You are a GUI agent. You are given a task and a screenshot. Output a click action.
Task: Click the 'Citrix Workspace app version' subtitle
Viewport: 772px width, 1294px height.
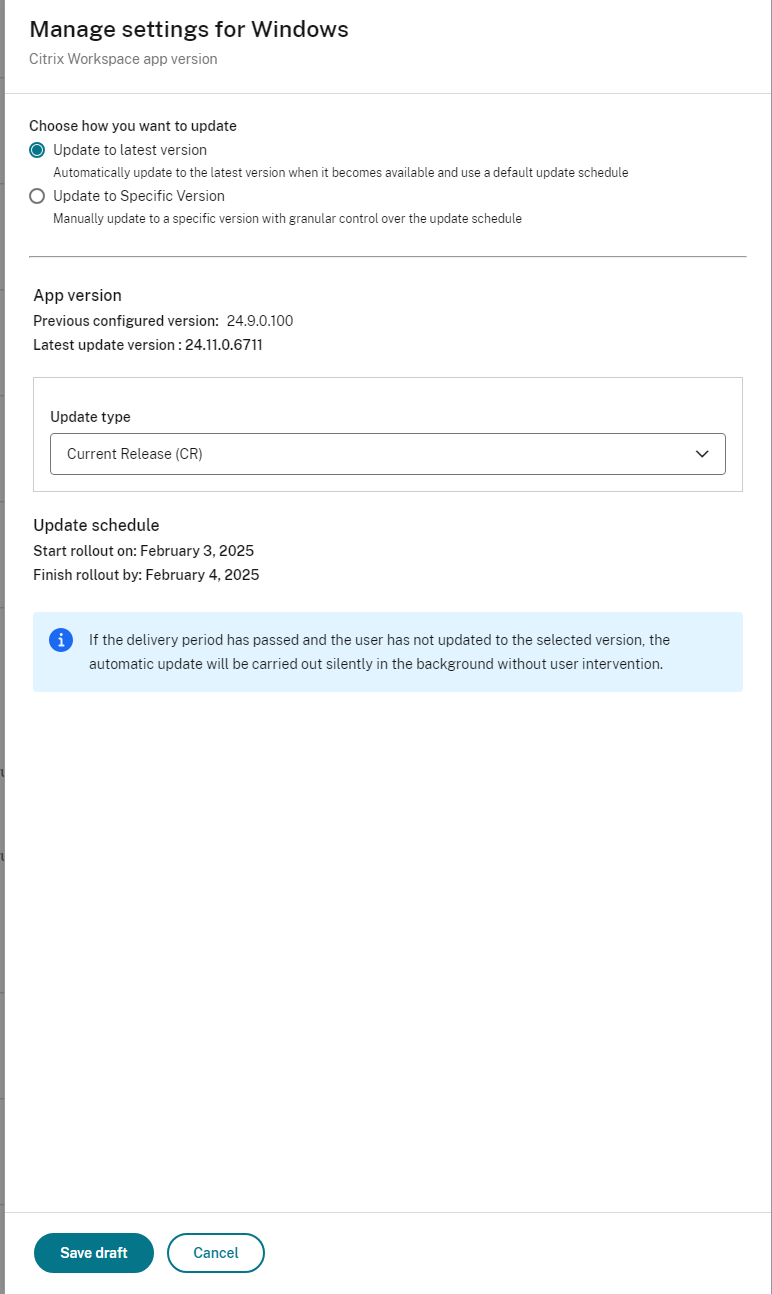123,59
